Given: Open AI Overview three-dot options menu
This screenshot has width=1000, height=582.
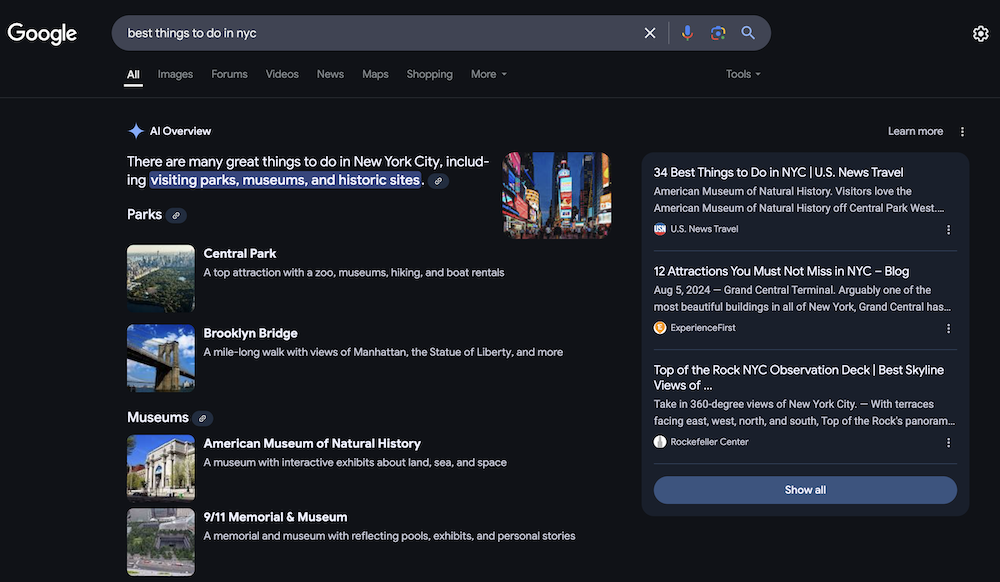Looking at the screenshot, I should coord(962,132).
